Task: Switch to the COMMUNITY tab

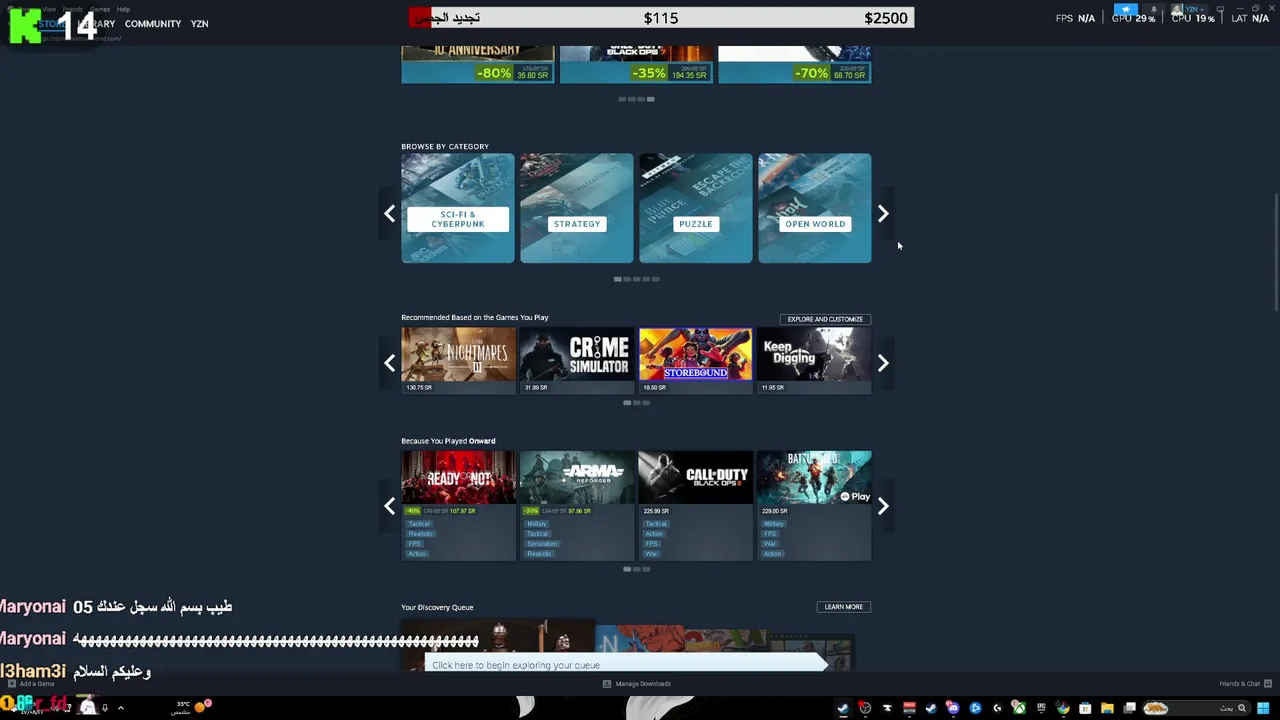Action: (x=153, y=24)
